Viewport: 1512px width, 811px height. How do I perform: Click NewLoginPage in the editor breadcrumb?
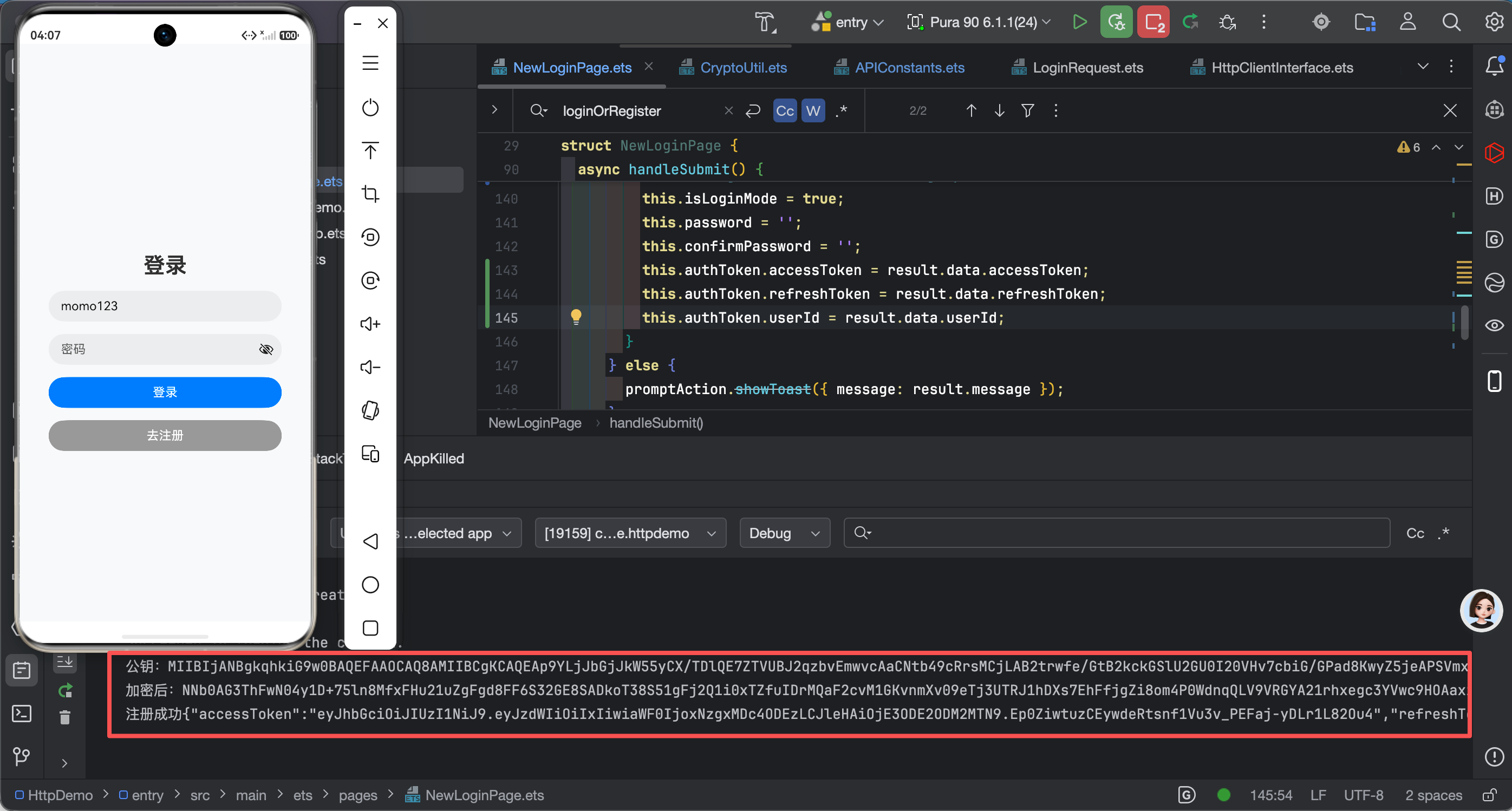[535, 422]
